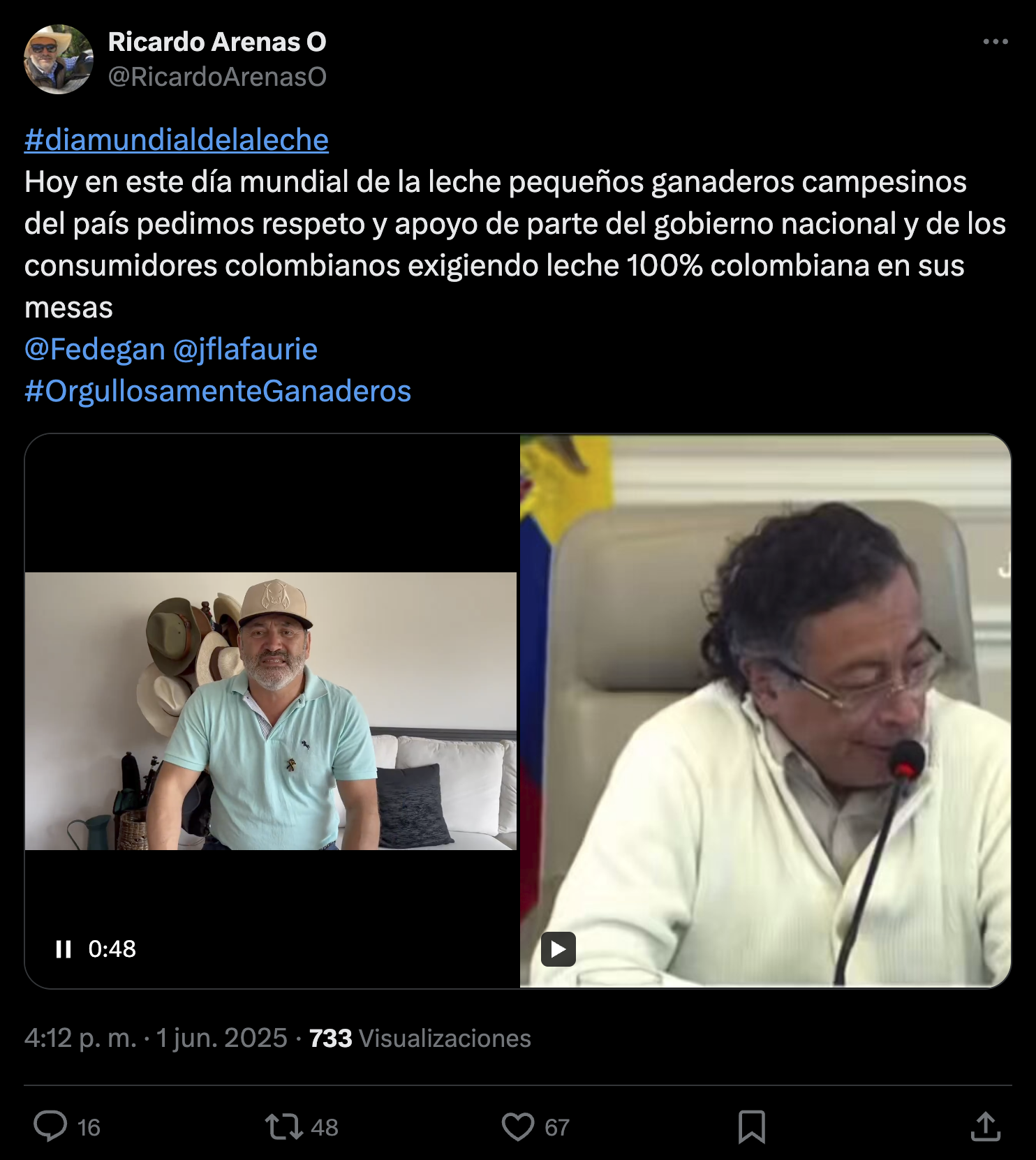Viewport: 1036px width, 1160px height.
Task: Click the reply count 16
Action: click(x=89, y=1127)
